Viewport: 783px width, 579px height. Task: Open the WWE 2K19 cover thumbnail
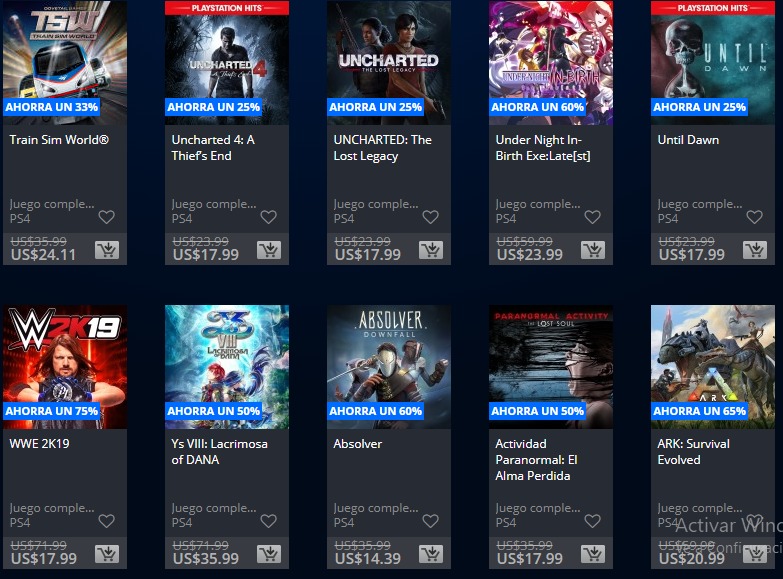(65, 367)
